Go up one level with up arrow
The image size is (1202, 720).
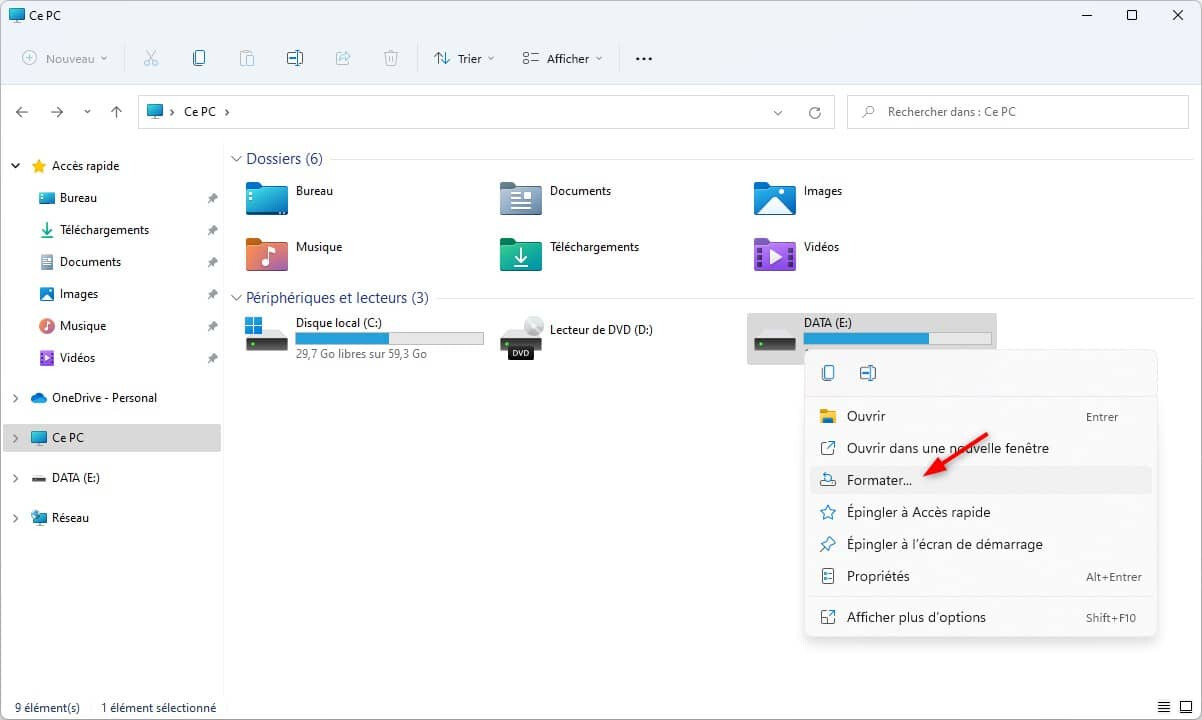(x=116, y=112)
